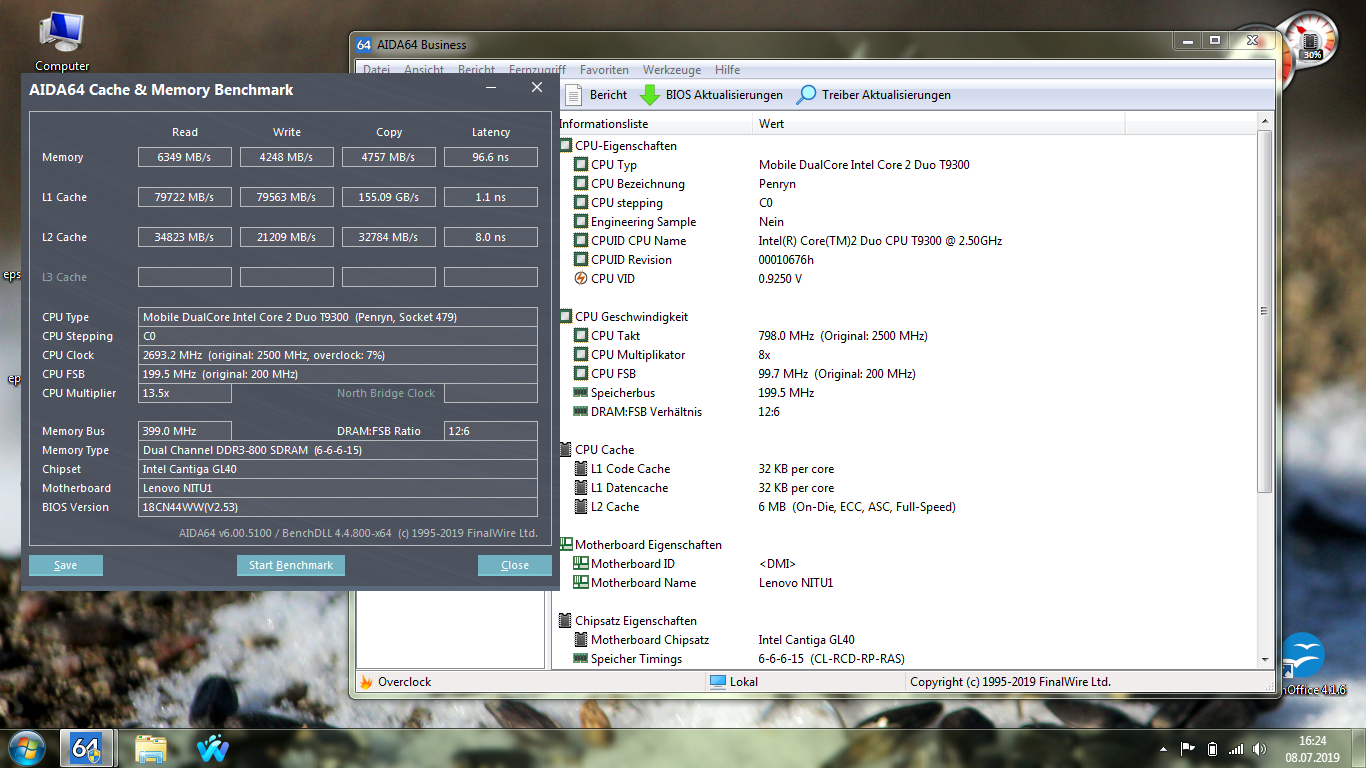Select the CPU Typ row icon
1366x768 pixels.
[x=581, y=165]
